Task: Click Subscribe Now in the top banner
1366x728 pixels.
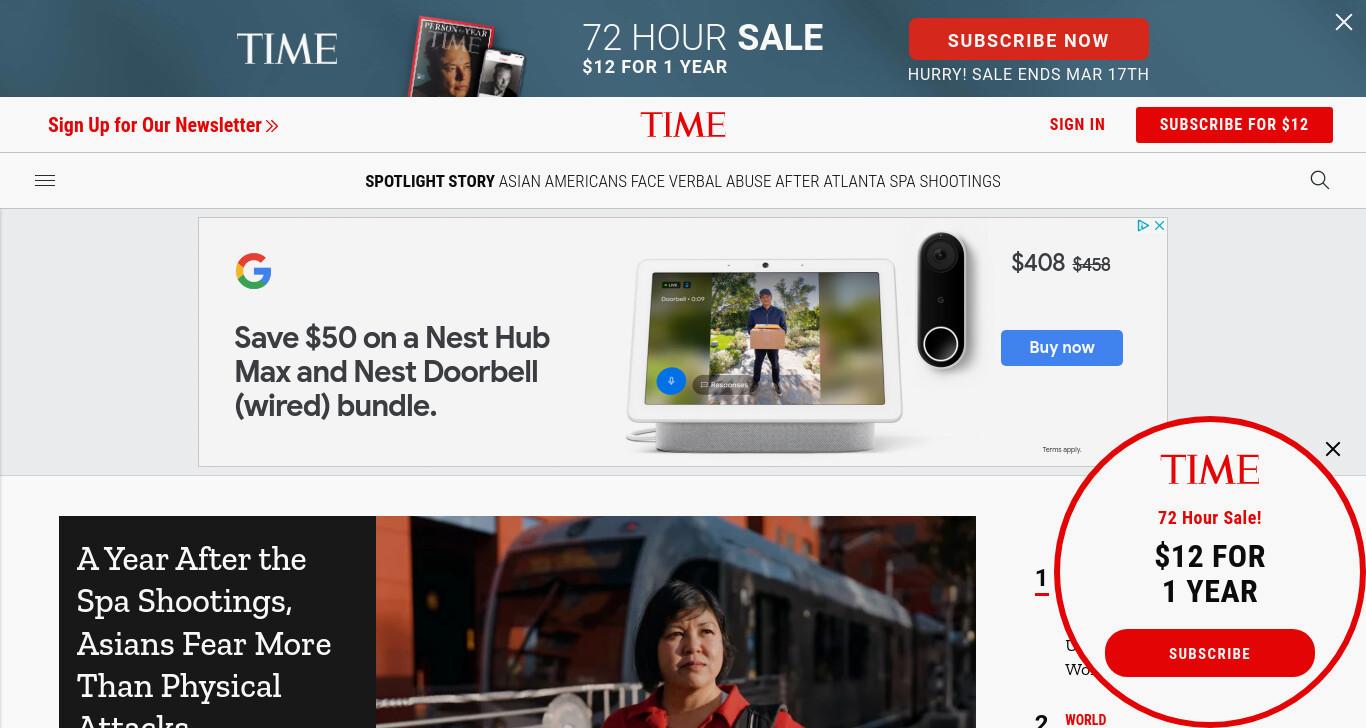Action: (x=1028, y=41)
